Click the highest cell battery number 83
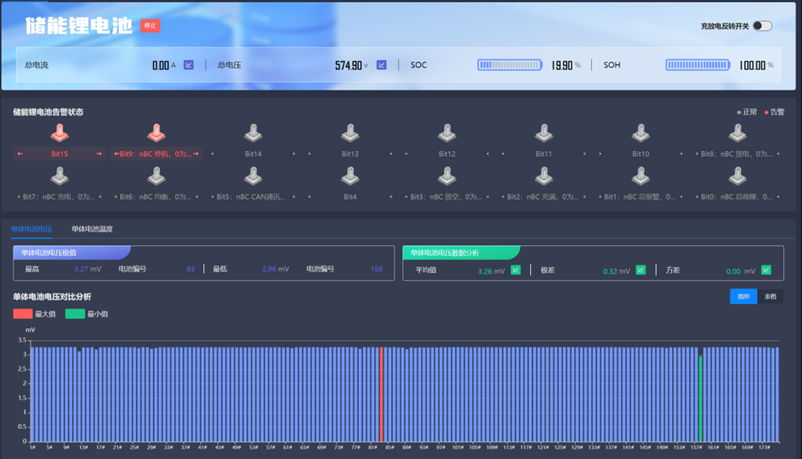802x459 pixels. point(190,269)
